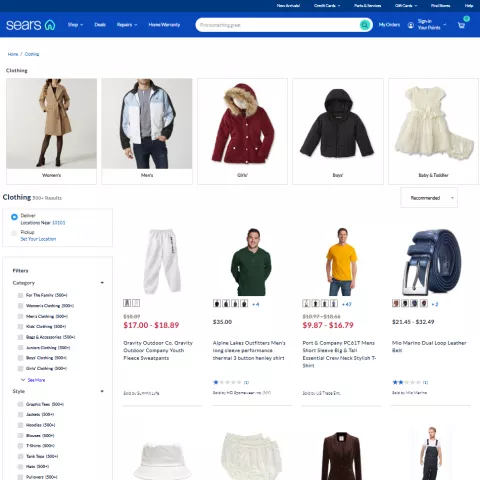Expand Credit Cards top bar dropdown
480x480 pixels.
point(327,6)
